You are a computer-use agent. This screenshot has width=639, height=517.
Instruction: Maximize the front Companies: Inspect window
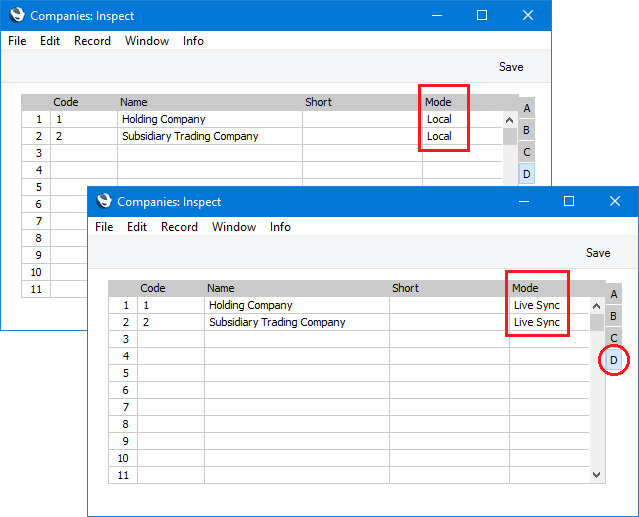569,201
